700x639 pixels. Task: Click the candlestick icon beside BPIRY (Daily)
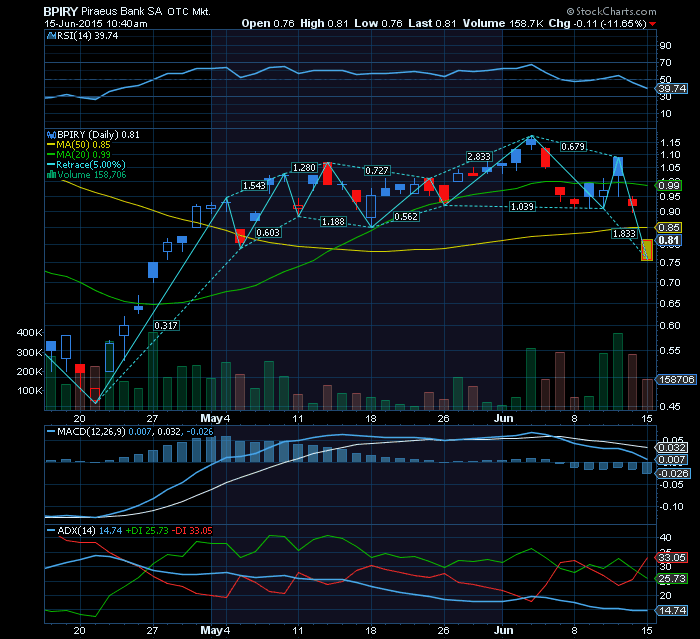pyautogui.click(x=51, y=134)
